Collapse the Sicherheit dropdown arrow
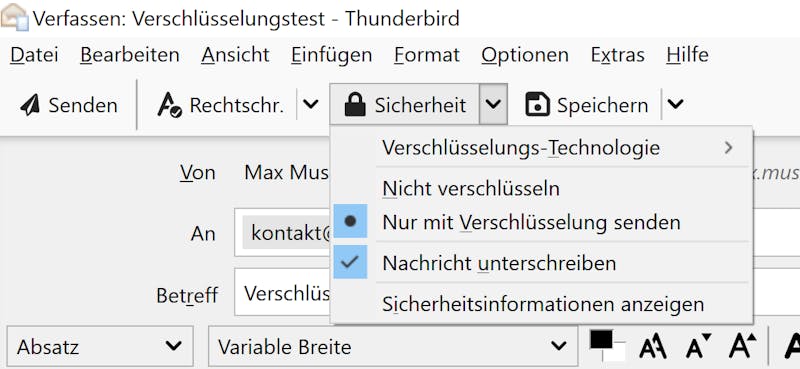The width and height of the screenshot is (800, 369). click(x=493, y=105)
